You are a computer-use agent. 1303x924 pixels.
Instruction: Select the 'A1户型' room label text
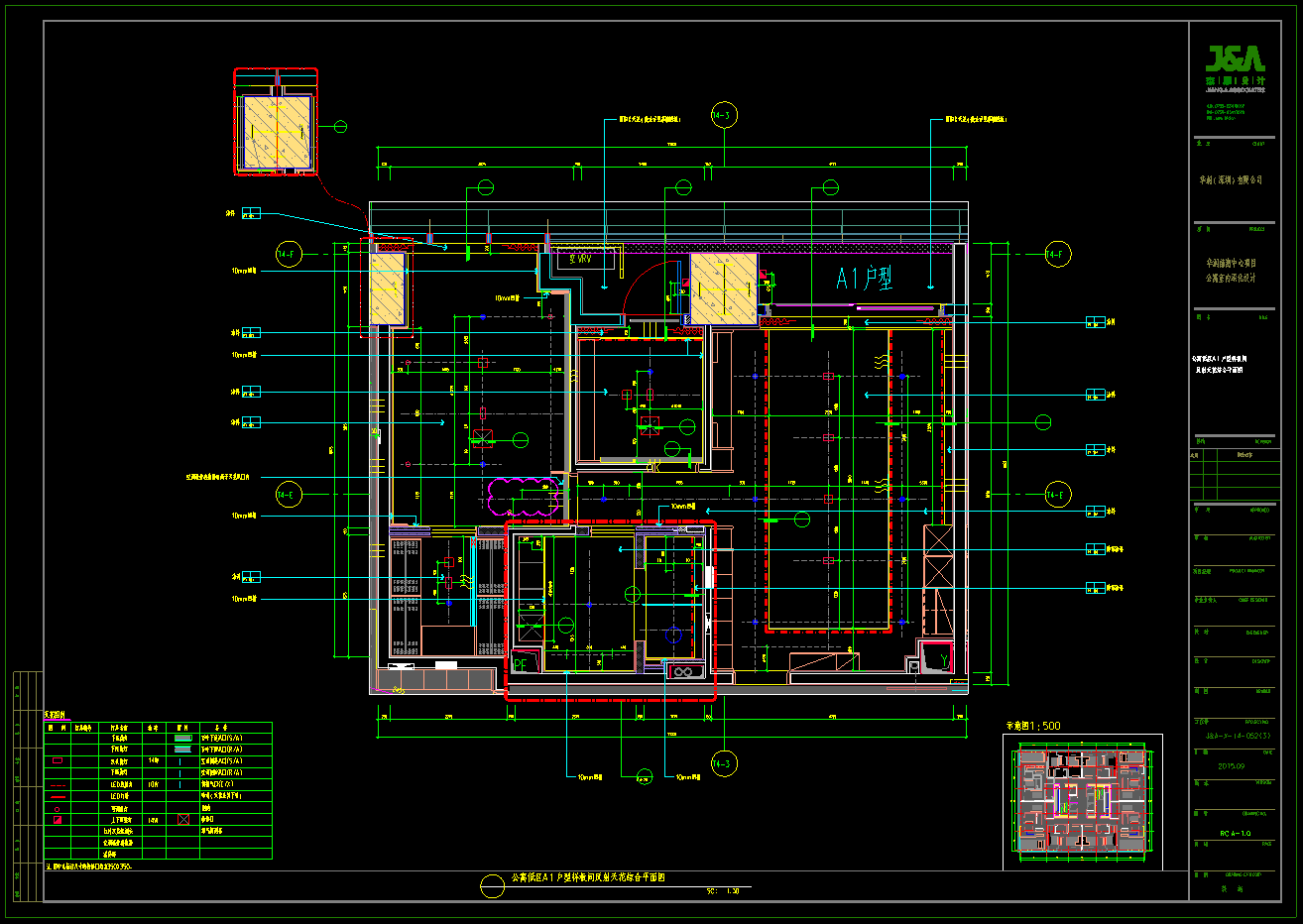coord(864,279)
